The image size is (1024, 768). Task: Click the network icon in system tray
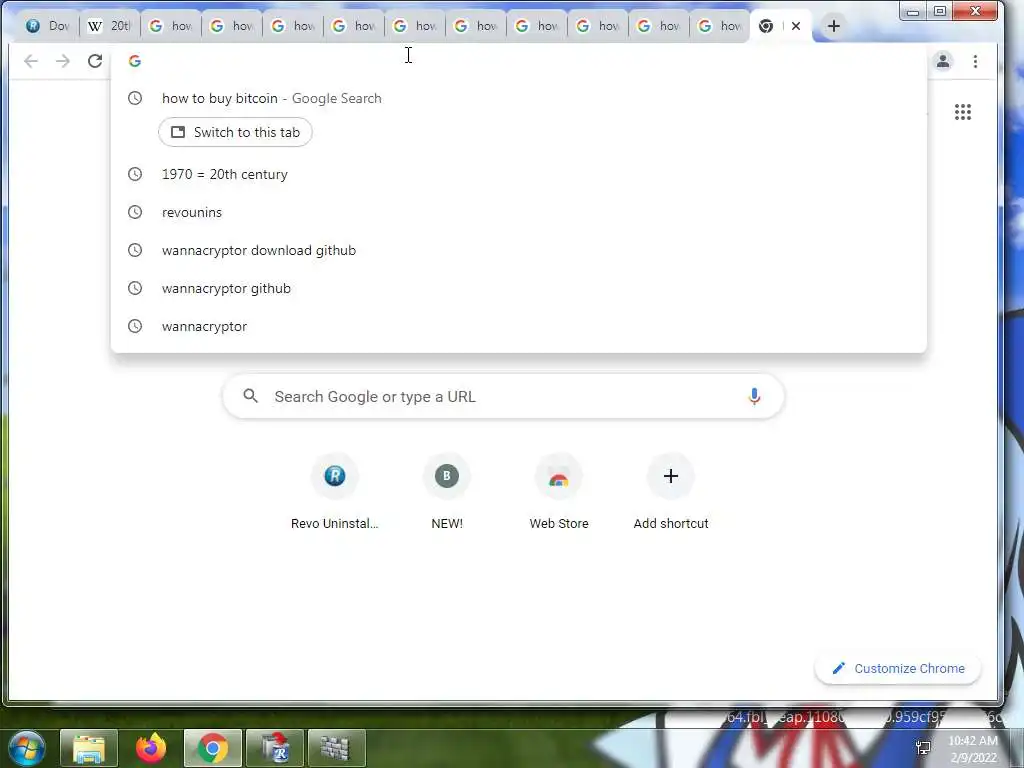(x=923, y=748)
